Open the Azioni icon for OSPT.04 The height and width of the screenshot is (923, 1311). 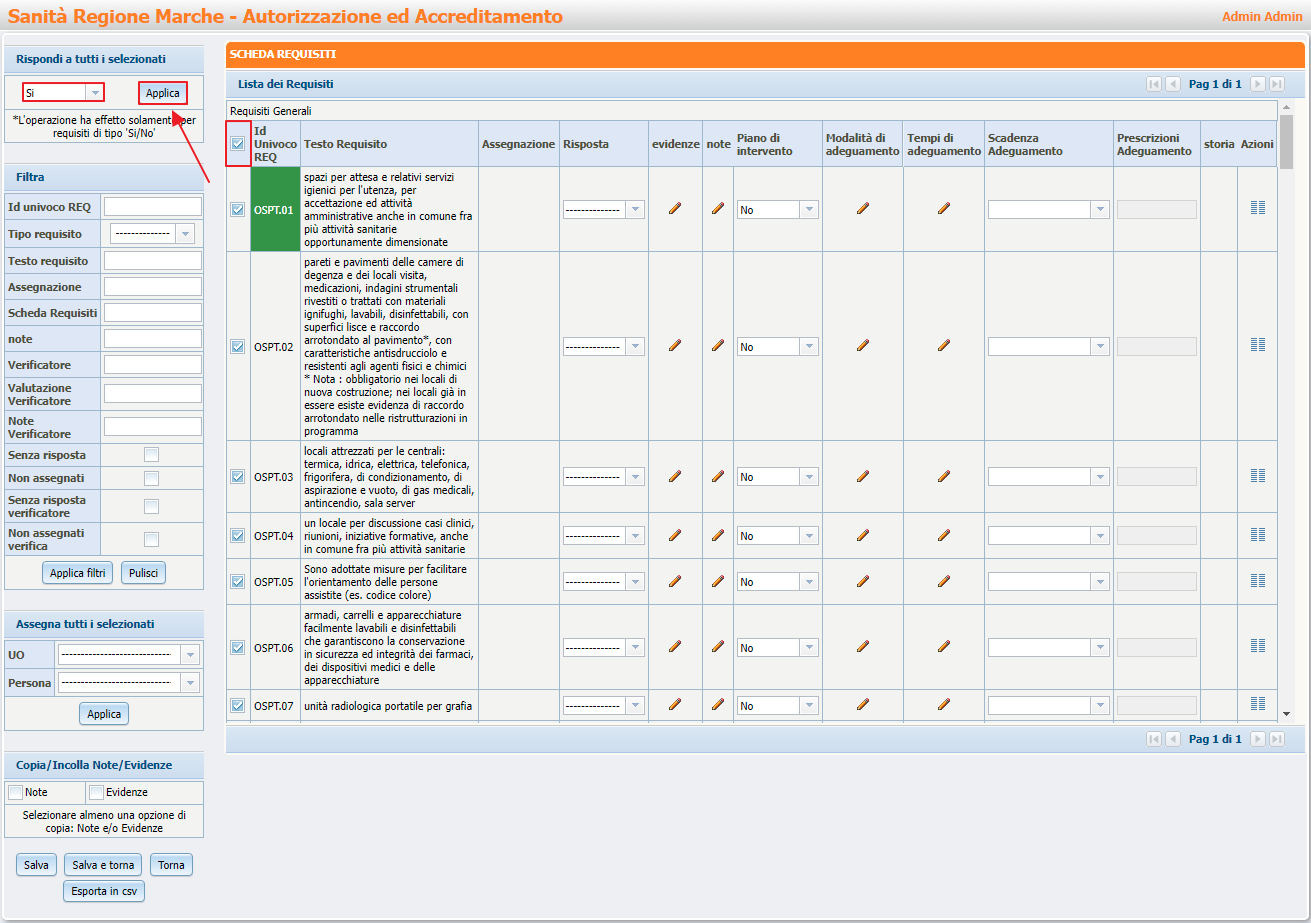[x=1258, y=535]
